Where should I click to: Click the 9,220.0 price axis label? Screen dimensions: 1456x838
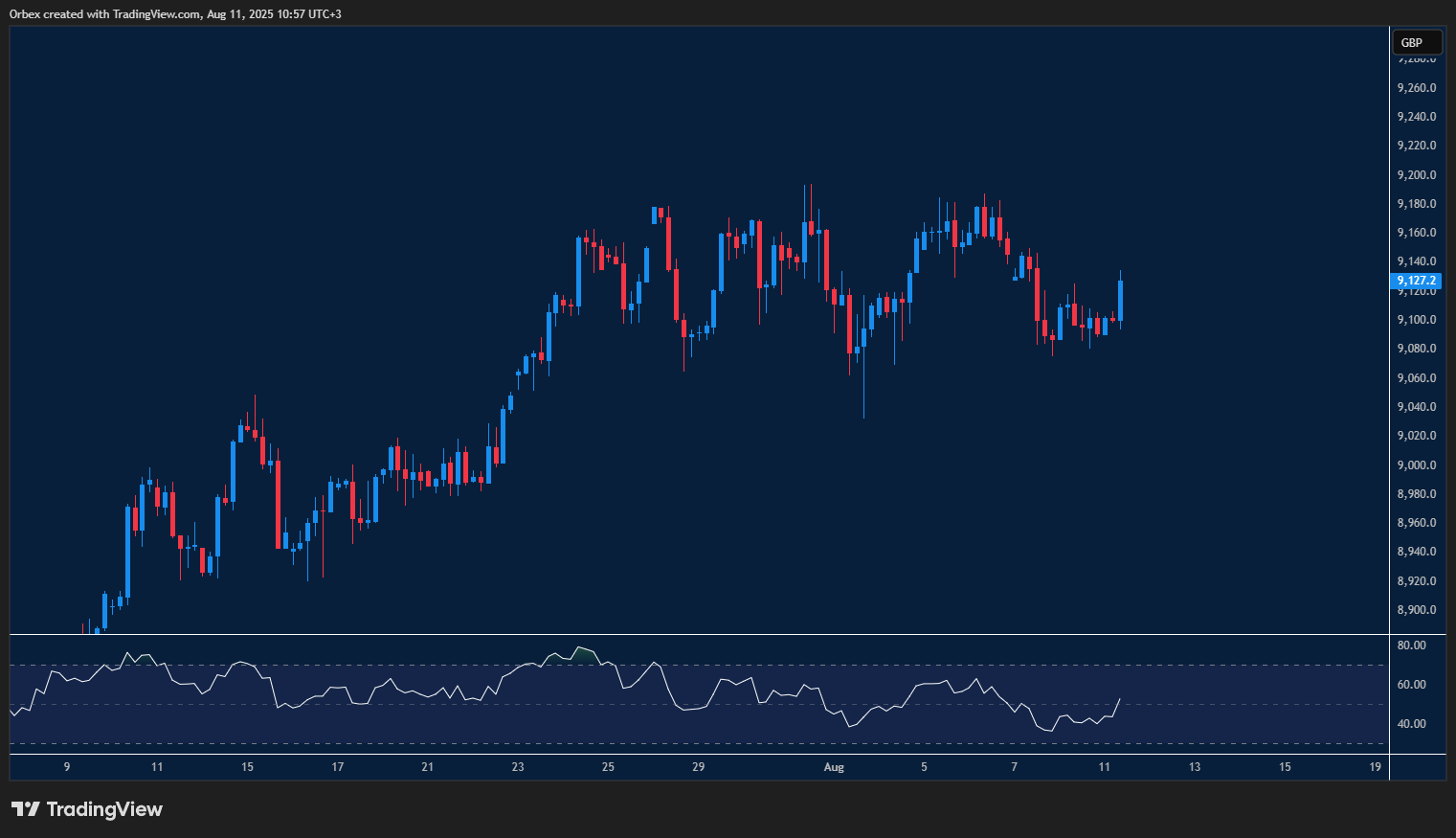click(1417, 146)
